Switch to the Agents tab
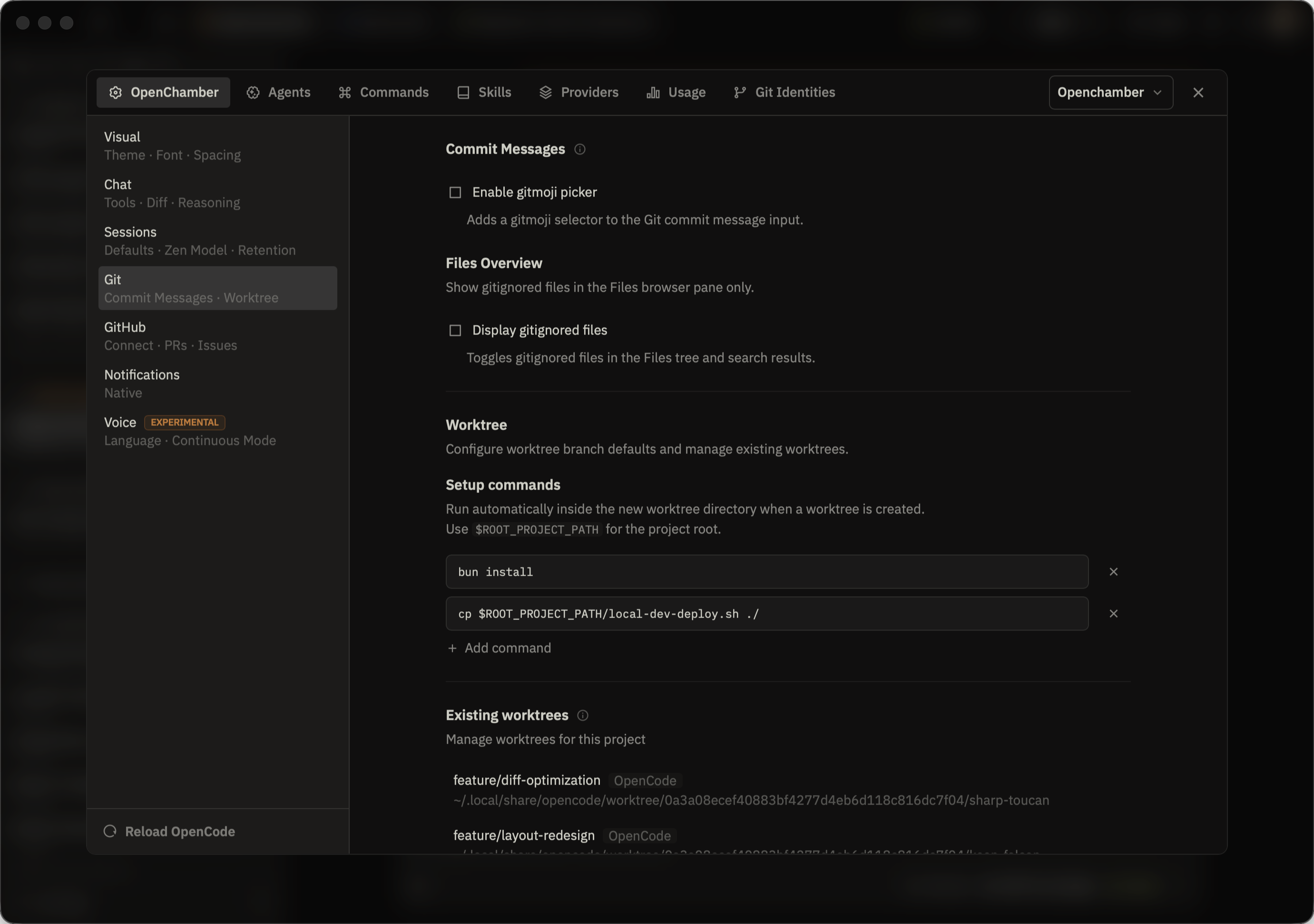1314x924 pixels. tap(279, 93)
